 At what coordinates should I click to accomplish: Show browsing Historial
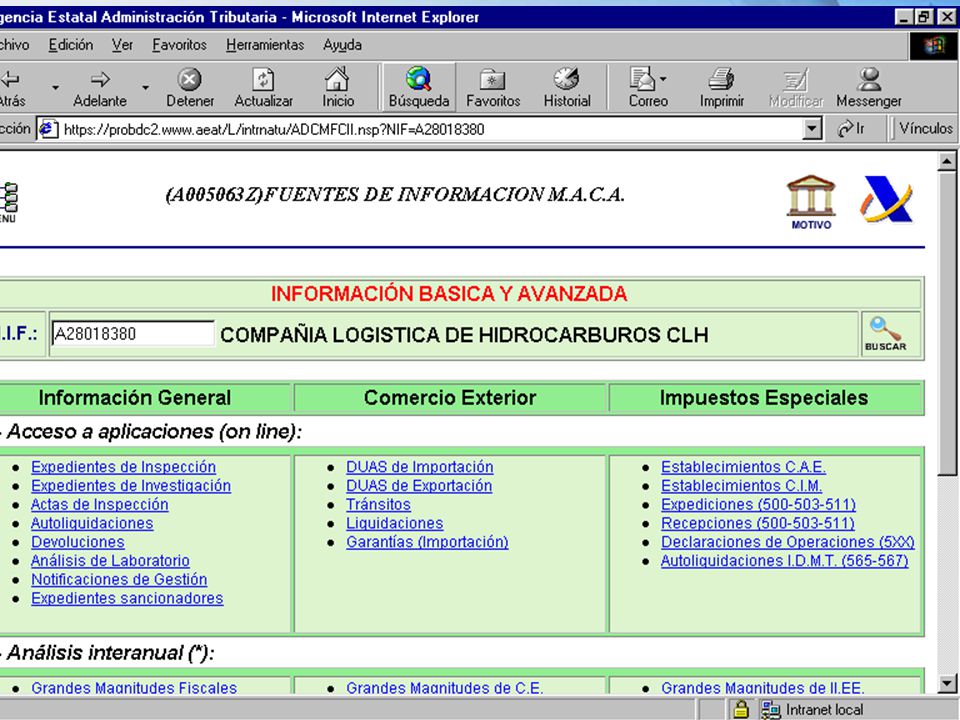[567, 88]
